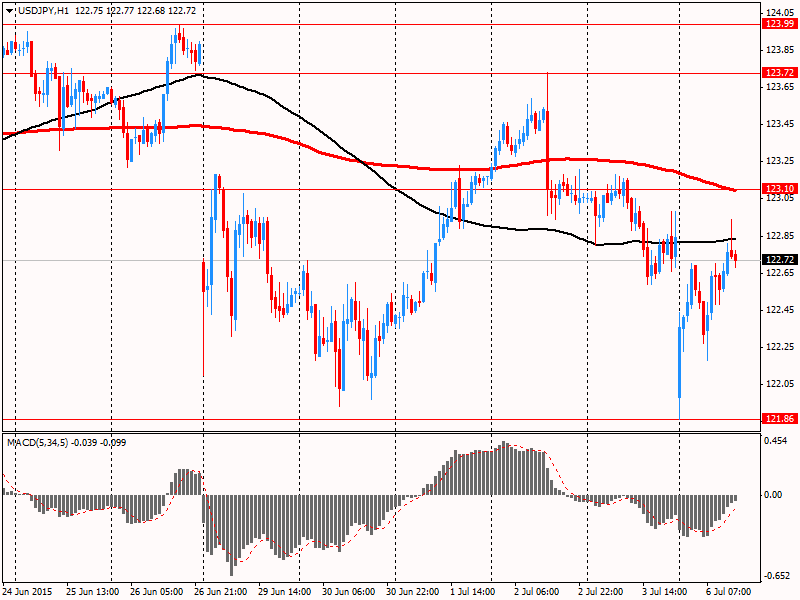Click the black current price label 122.72
The height and width of the screenshot is (600, 800).
pos(780,260)
